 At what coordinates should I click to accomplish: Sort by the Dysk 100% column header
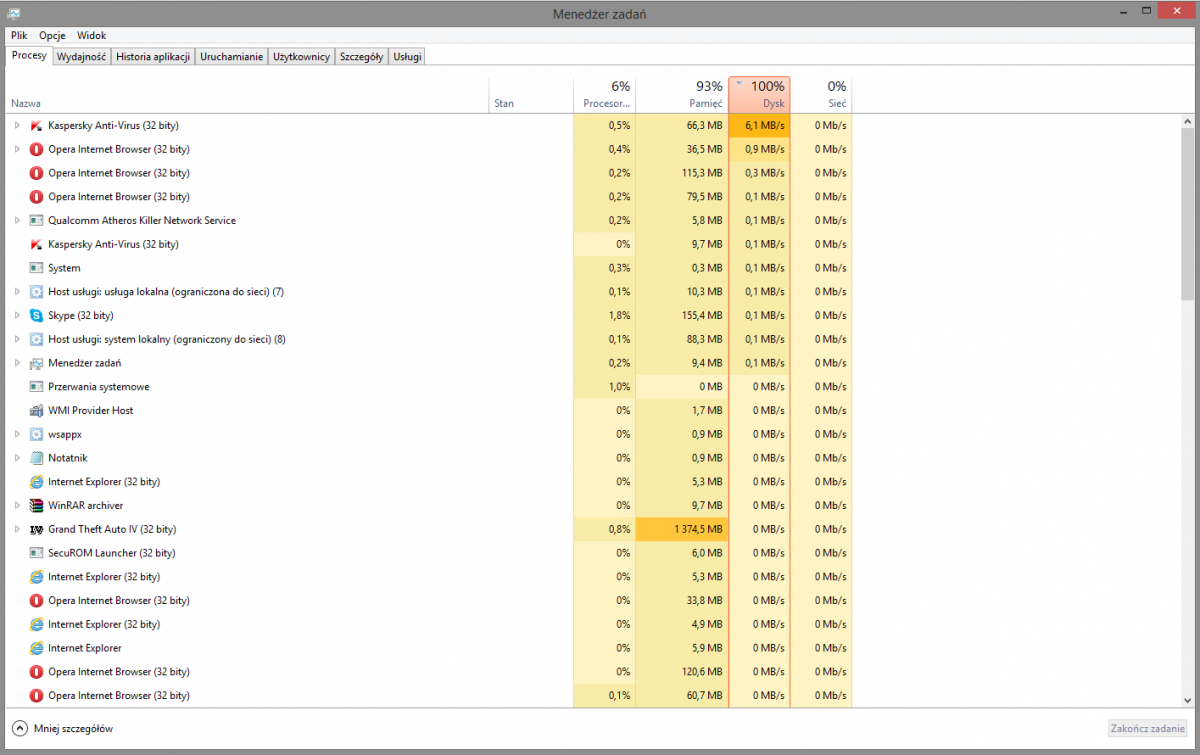pos(760,95)
